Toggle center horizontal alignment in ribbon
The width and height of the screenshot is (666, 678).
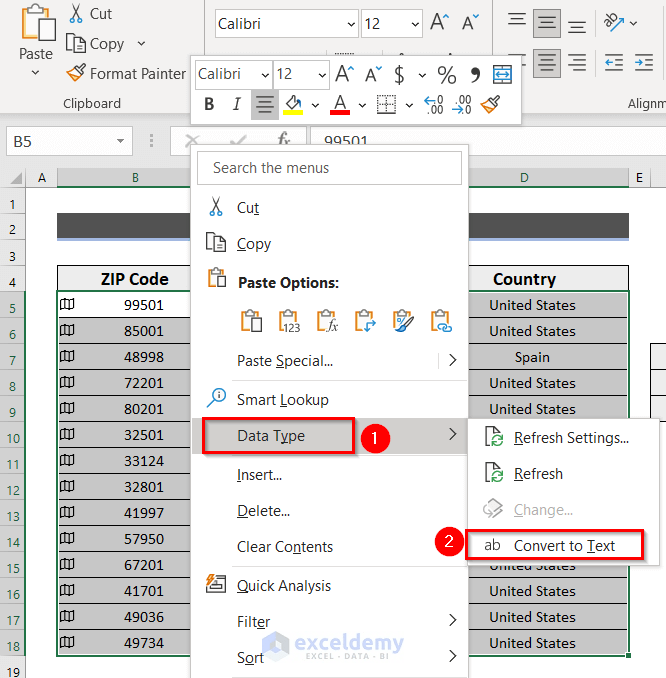(547, 63)
